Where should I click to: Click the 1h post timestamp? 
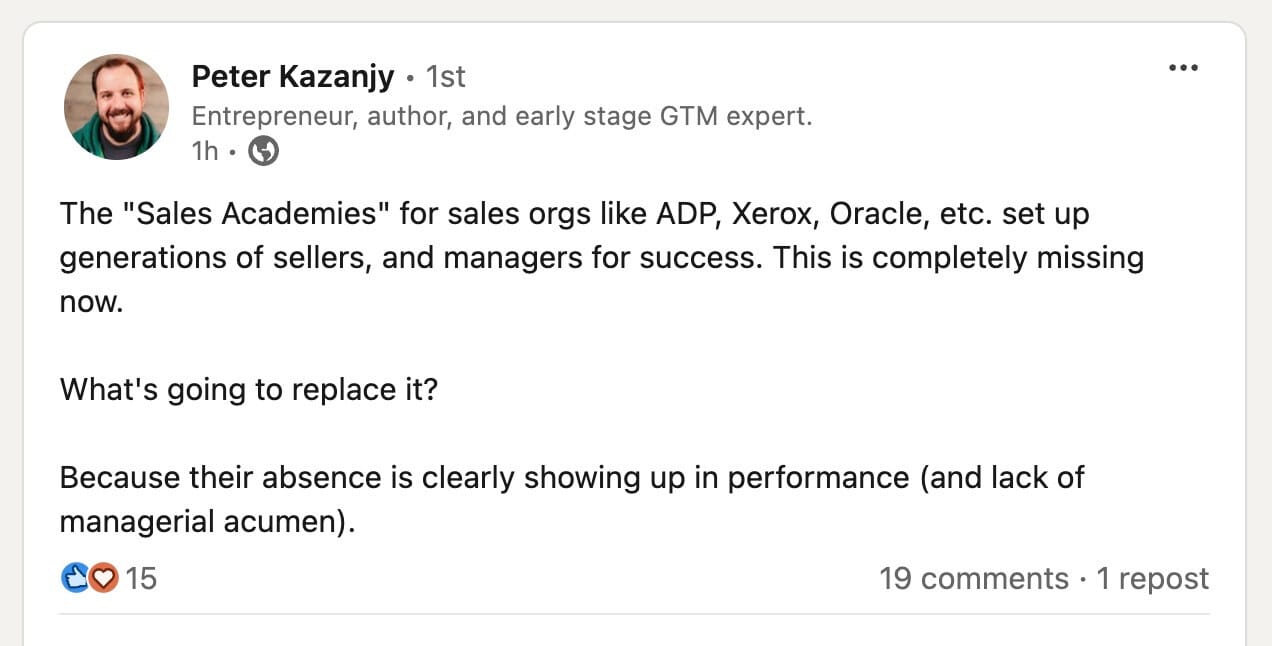205,151
